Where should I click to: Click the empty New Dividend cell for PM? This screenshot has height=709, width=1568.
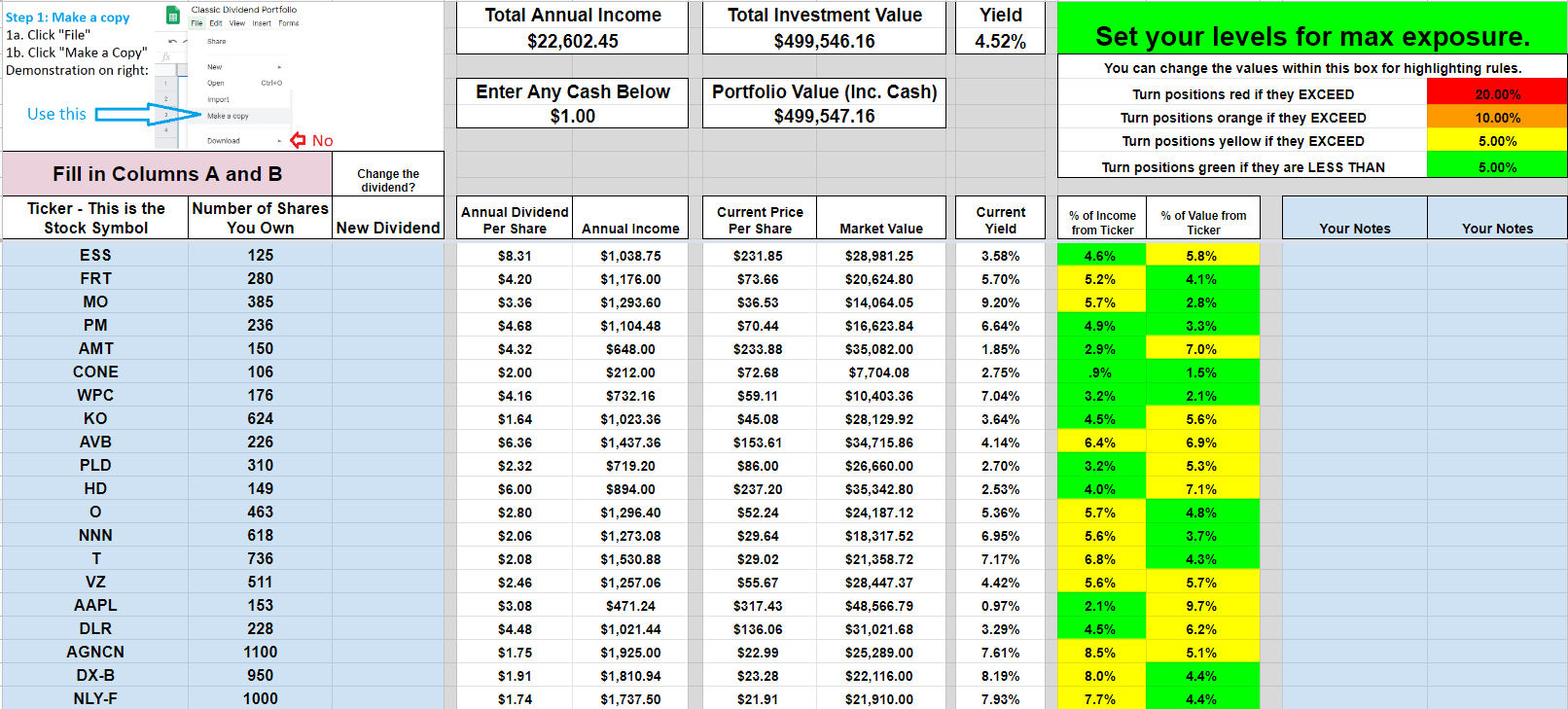[388, 325]
